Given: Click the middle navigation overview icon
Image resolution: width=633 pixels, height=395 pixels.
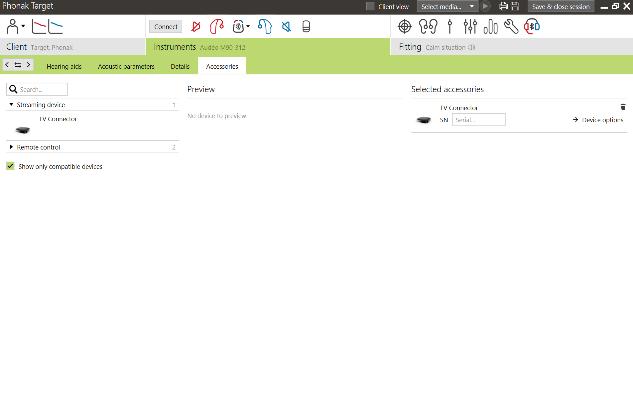Looking at the screenshot, I should click(18, 65).
